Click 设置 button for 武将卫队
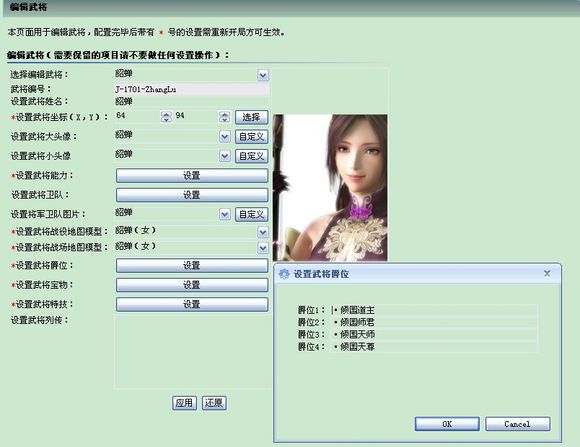The image size is (580, 447). click(192, 195)
